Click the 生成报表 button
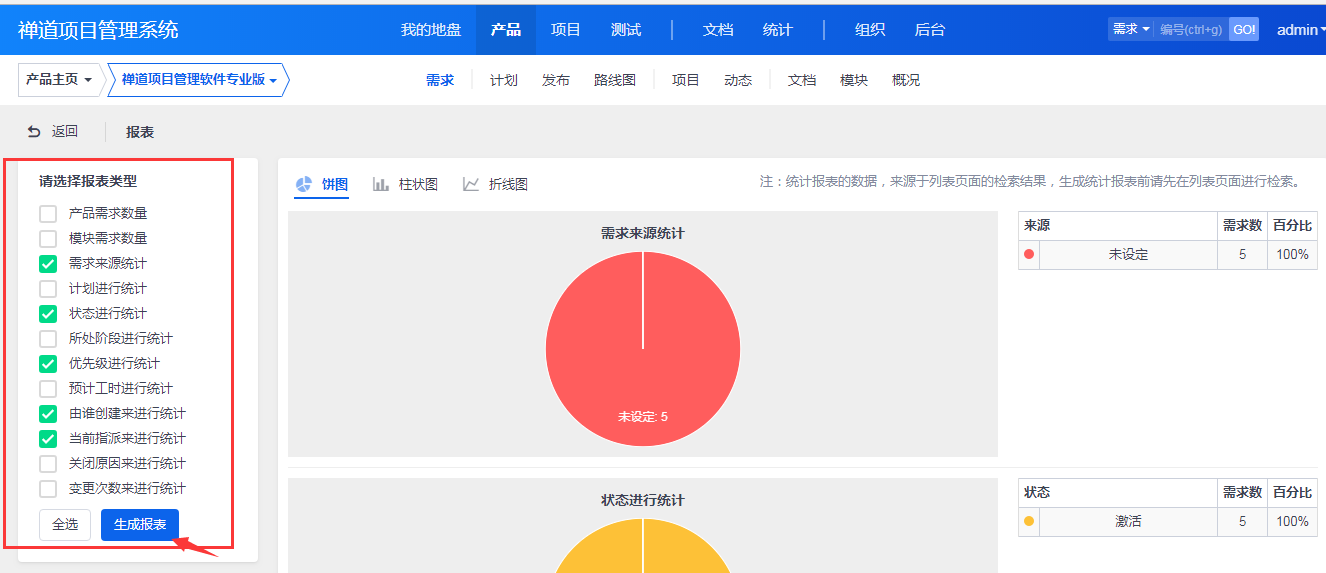 click(x=140, y=525)
